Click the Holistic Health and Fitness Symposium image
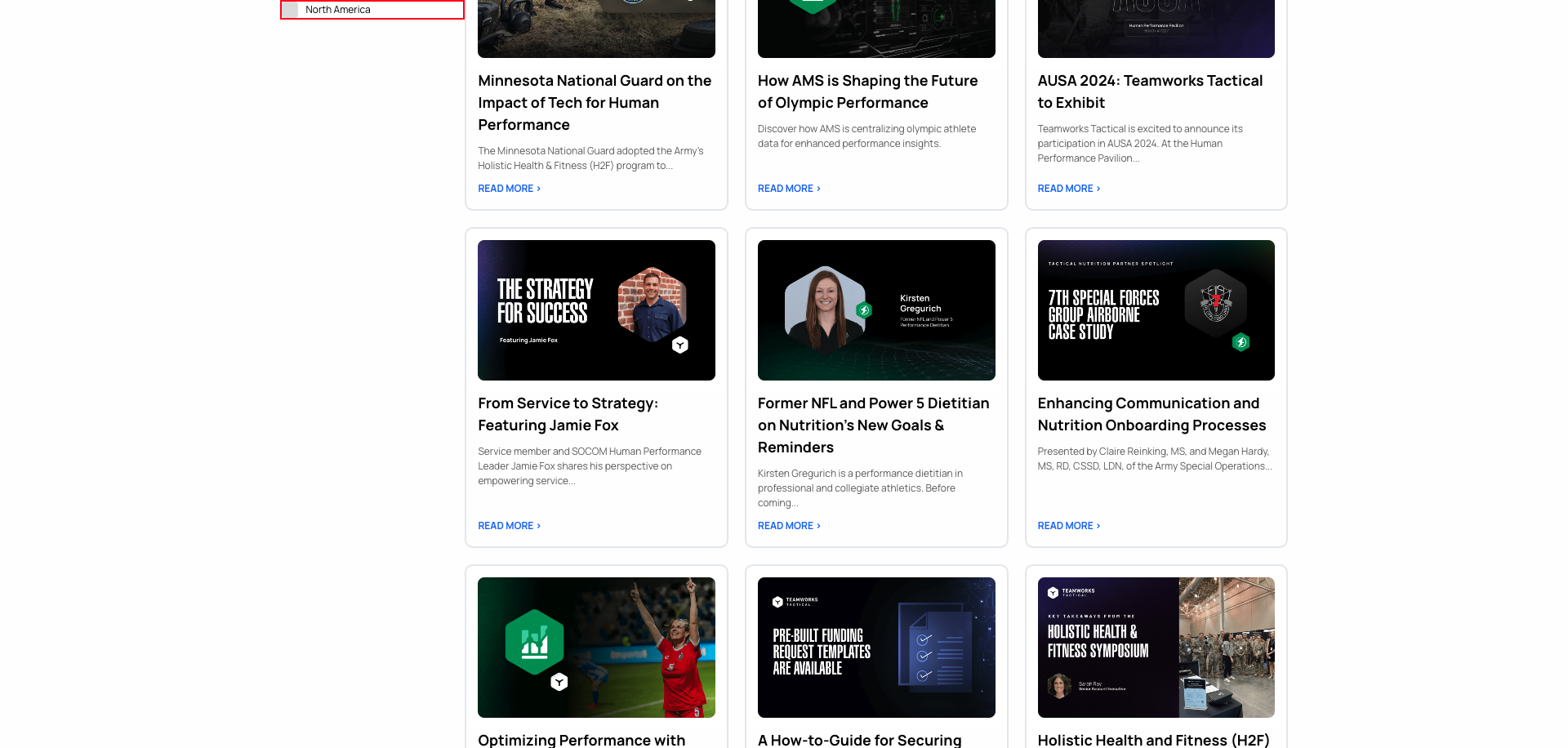 click(1156, 647)
